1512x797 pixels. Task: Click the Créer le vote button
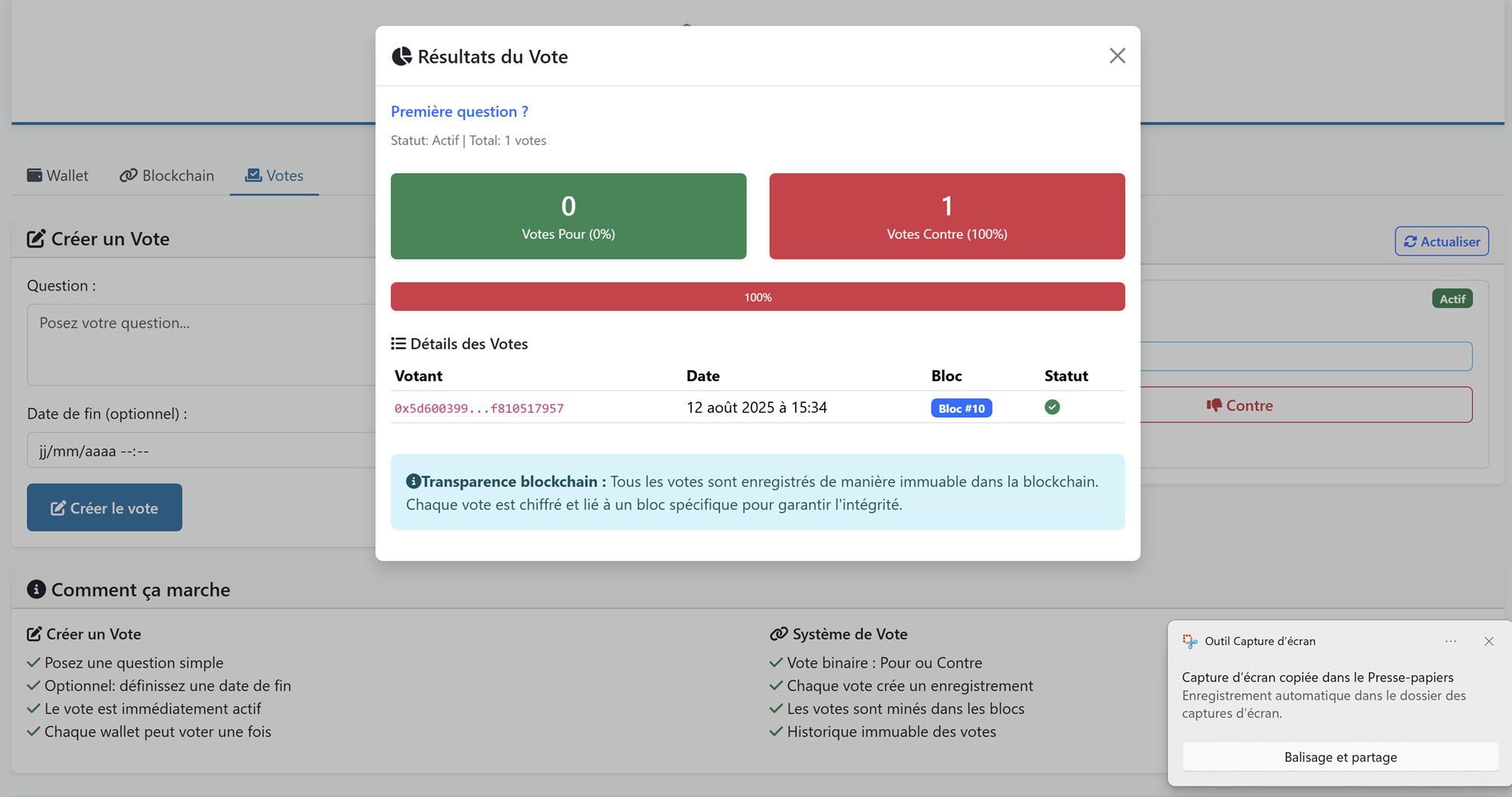[104, 507]
